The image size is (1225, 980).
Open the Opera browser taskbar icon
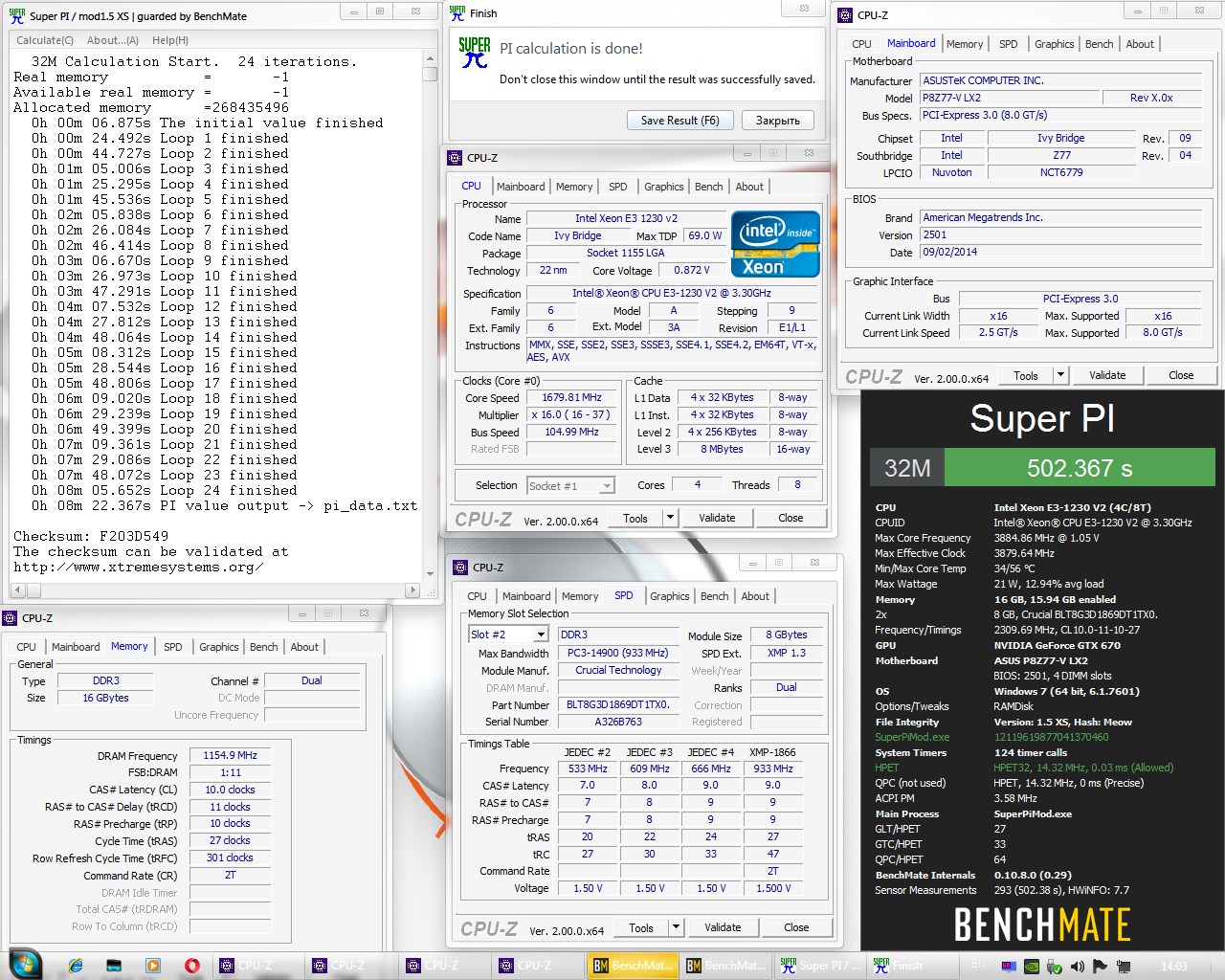191,966
